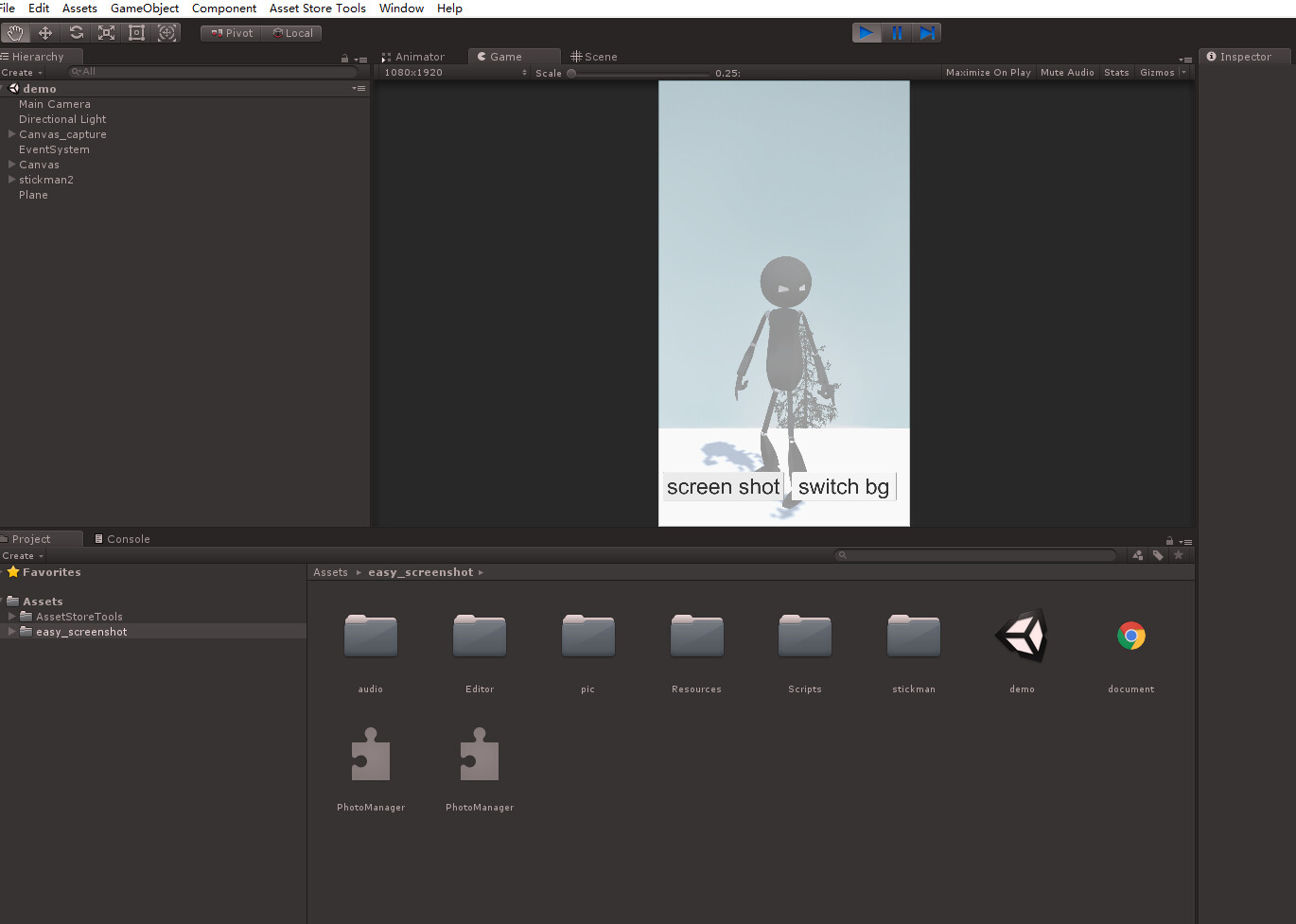Screen dimensions: 1296x924
Task: Expand stickman2 in the Hierarchy
Action: coord(10,180)
